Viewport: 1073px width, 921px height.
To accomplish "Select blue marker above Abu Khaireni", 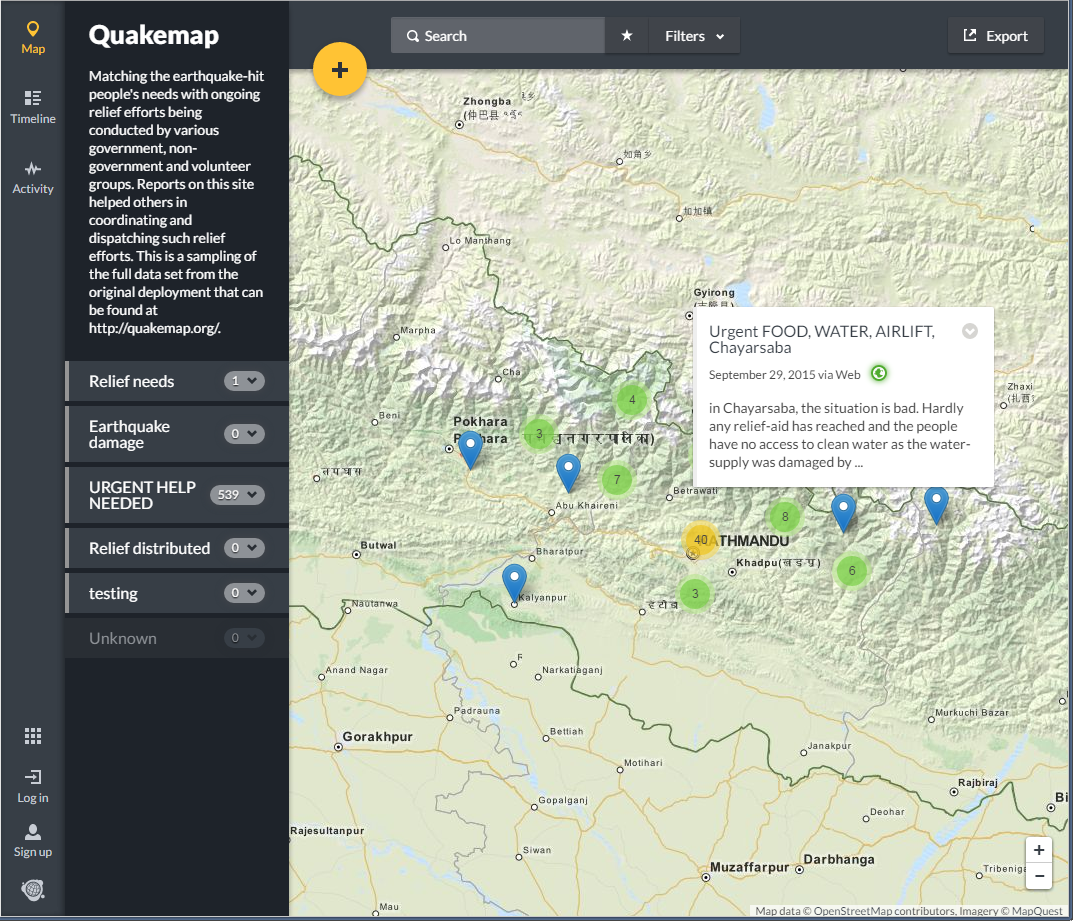I will (x=568, y=473).
